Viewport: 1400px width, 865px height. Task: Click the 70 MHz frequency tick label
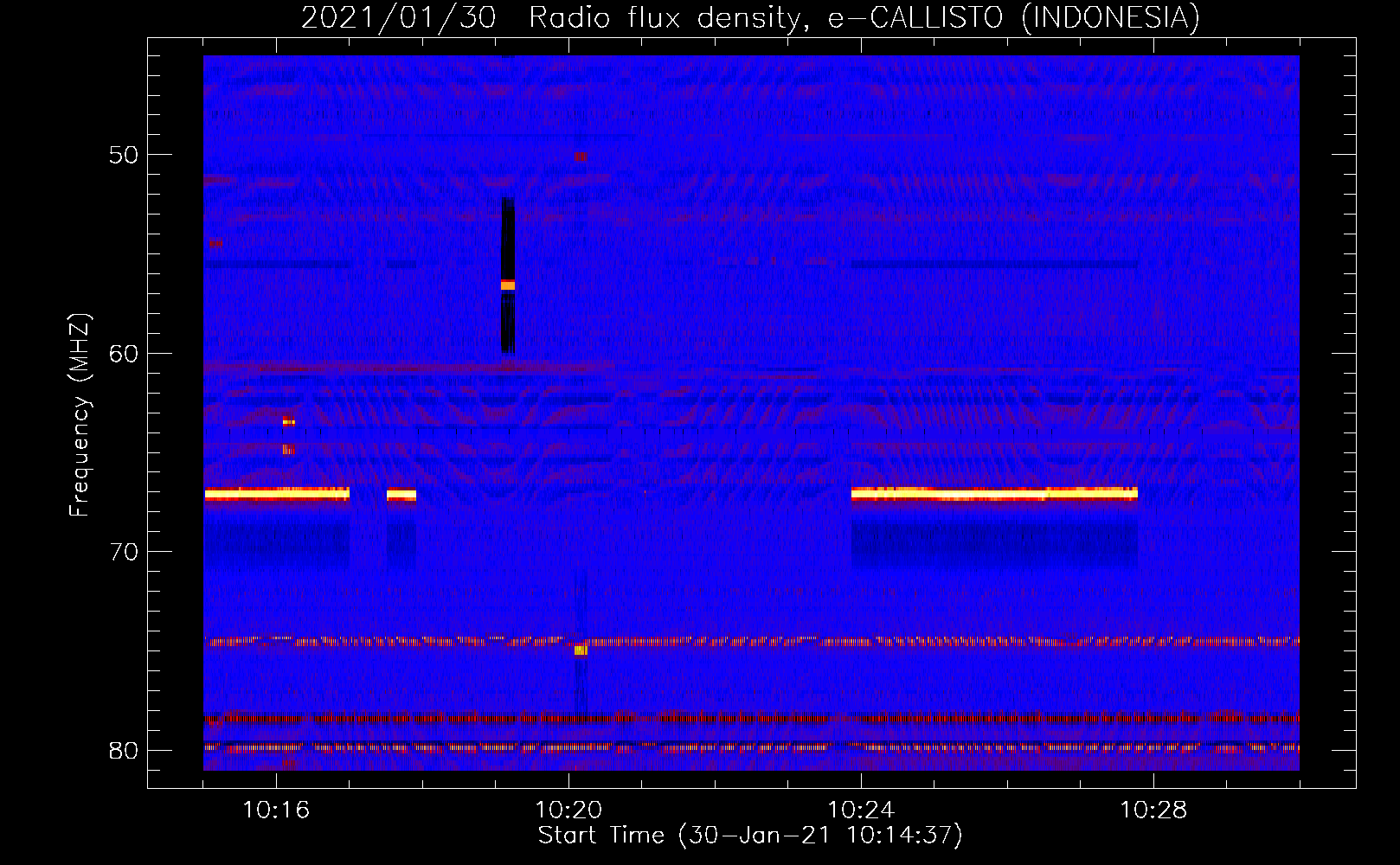pyautogui.click(x=124, y=552)
